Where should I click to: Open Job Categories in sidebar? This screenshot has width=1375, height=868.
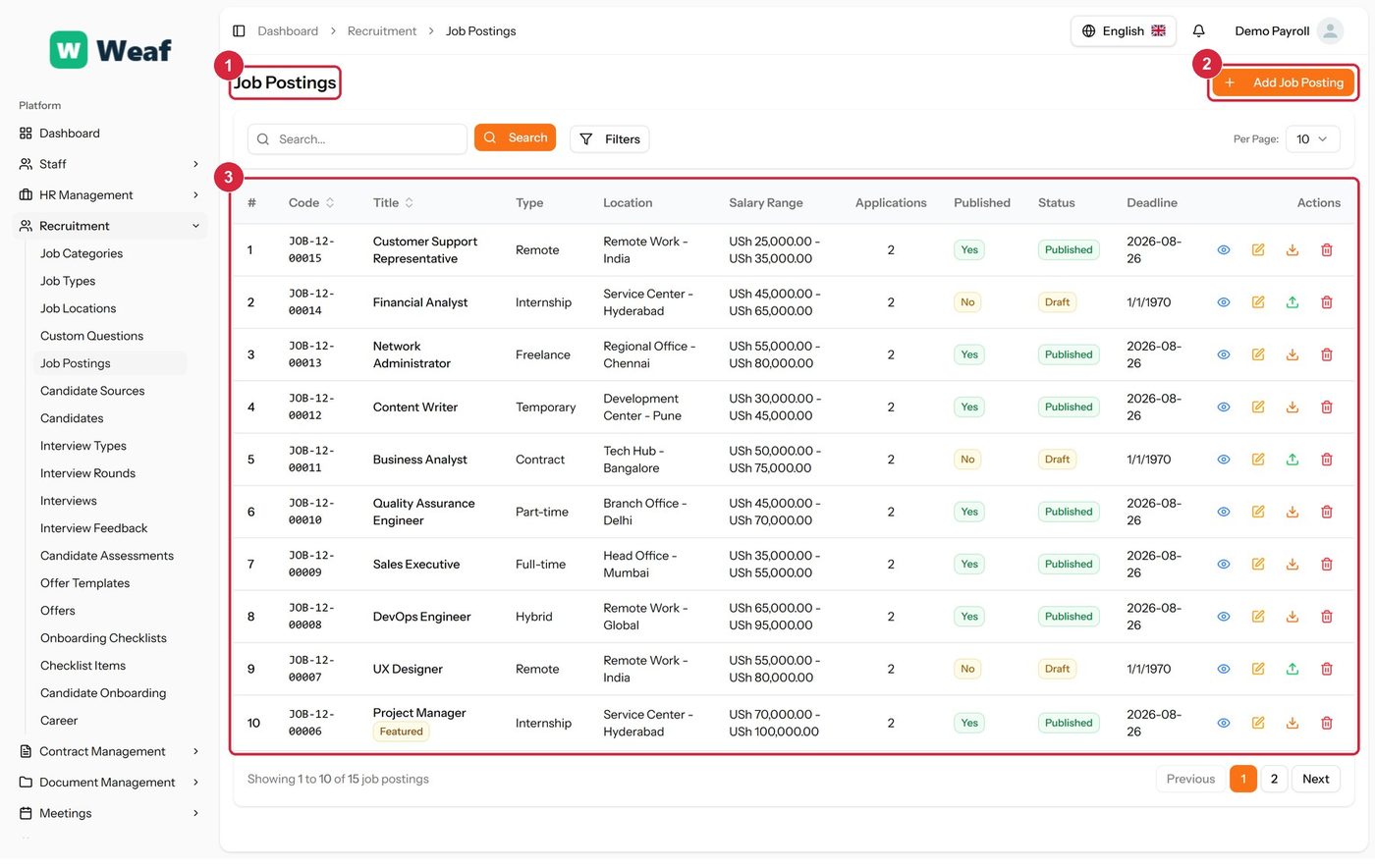point(82,253)
